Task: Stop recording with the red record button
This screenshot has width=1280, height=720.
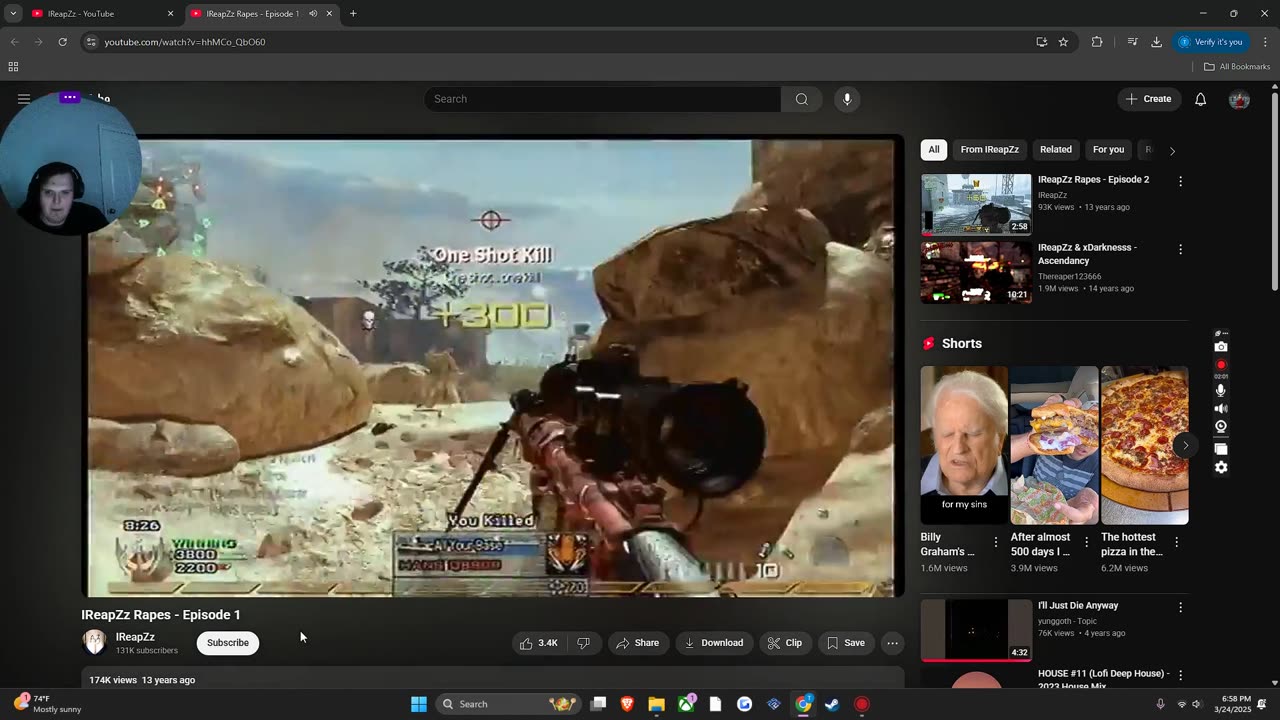Action: point(1221,366)
